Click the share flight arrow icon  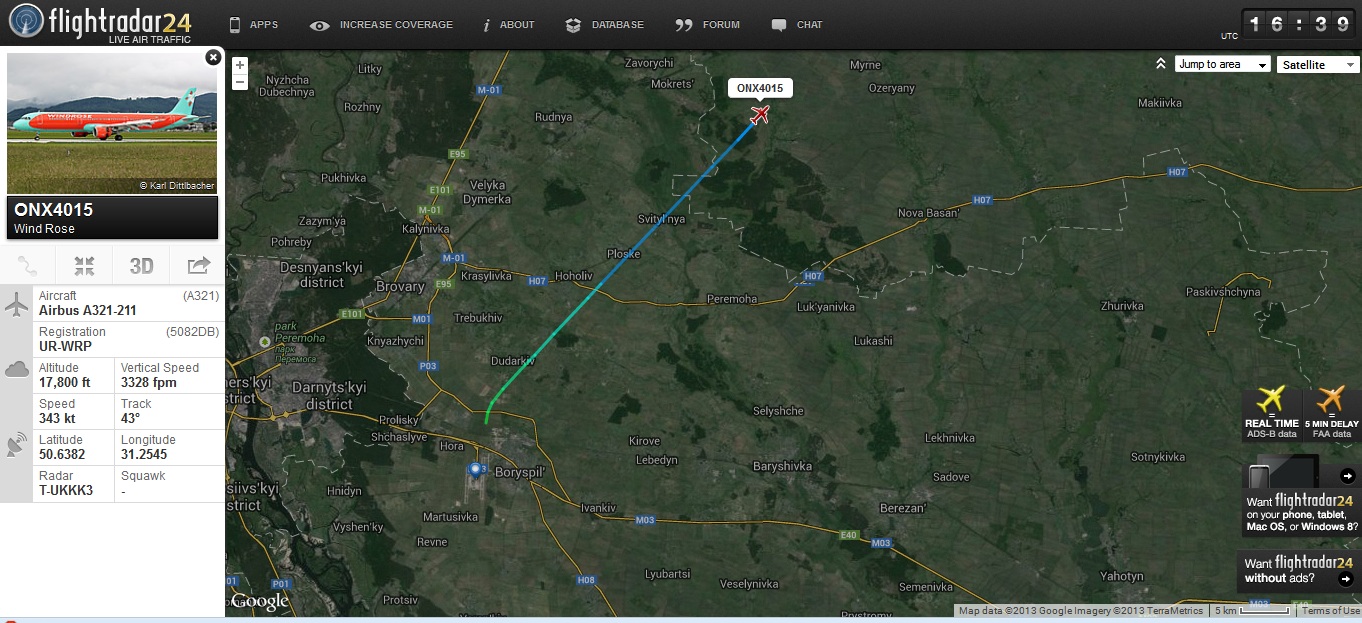pyautogui.click(x=198, y=265)
